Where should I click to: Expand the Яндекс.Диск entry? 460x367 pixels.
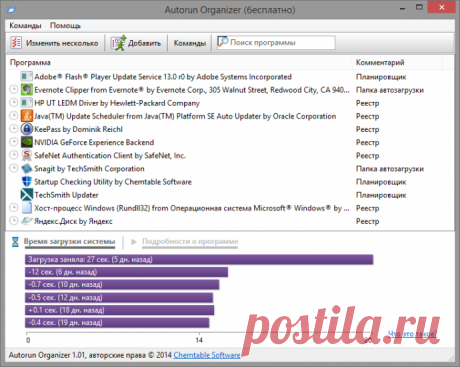point(14,220)
